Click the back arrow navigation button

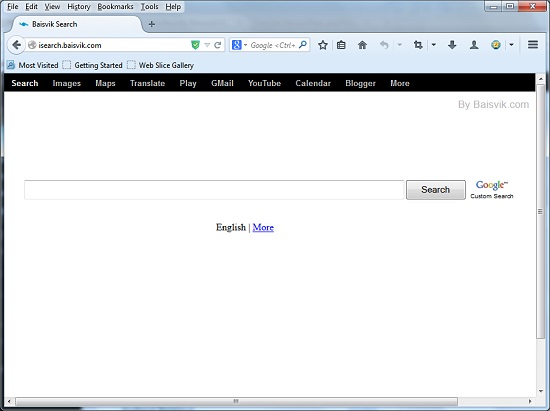click(16, 45)
